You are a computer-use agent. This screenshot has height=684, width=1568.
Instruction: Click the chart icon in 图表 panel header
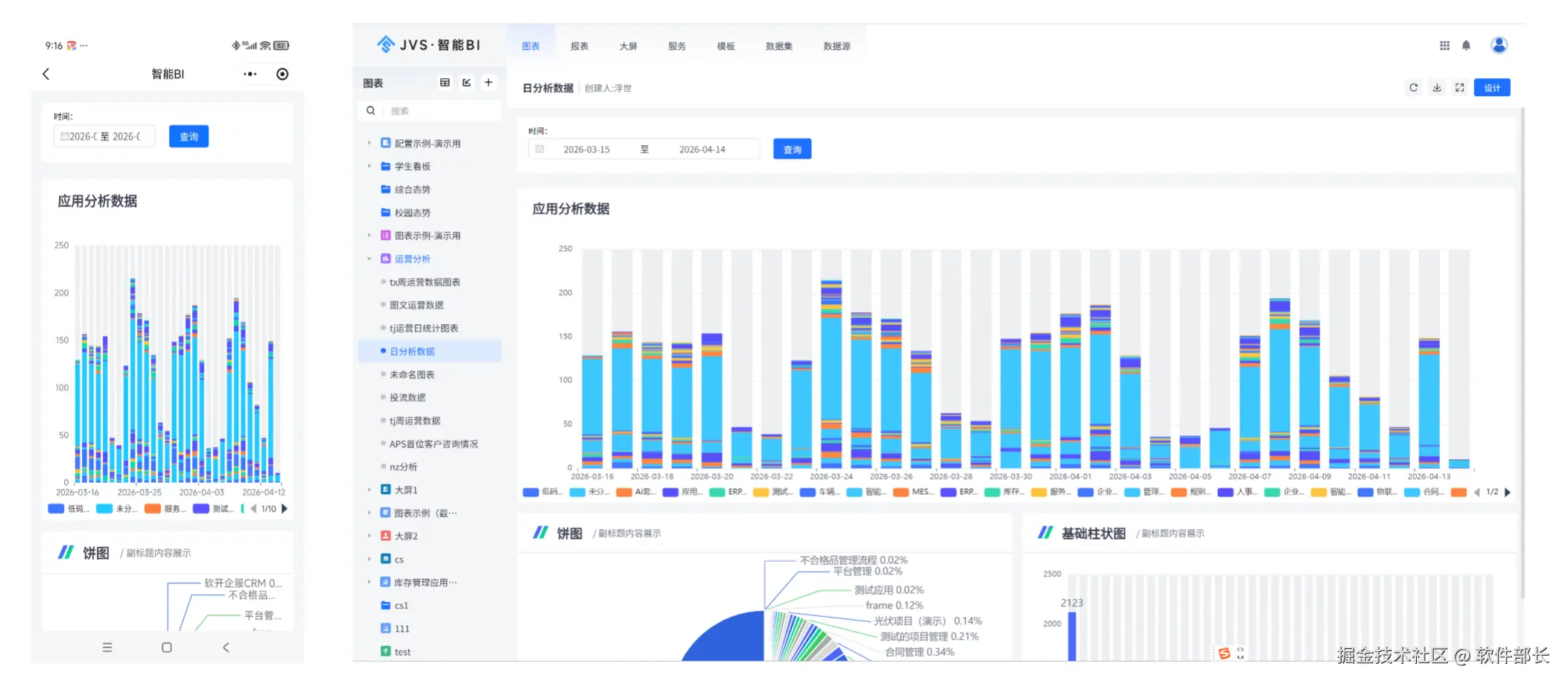tap(466, 83)
